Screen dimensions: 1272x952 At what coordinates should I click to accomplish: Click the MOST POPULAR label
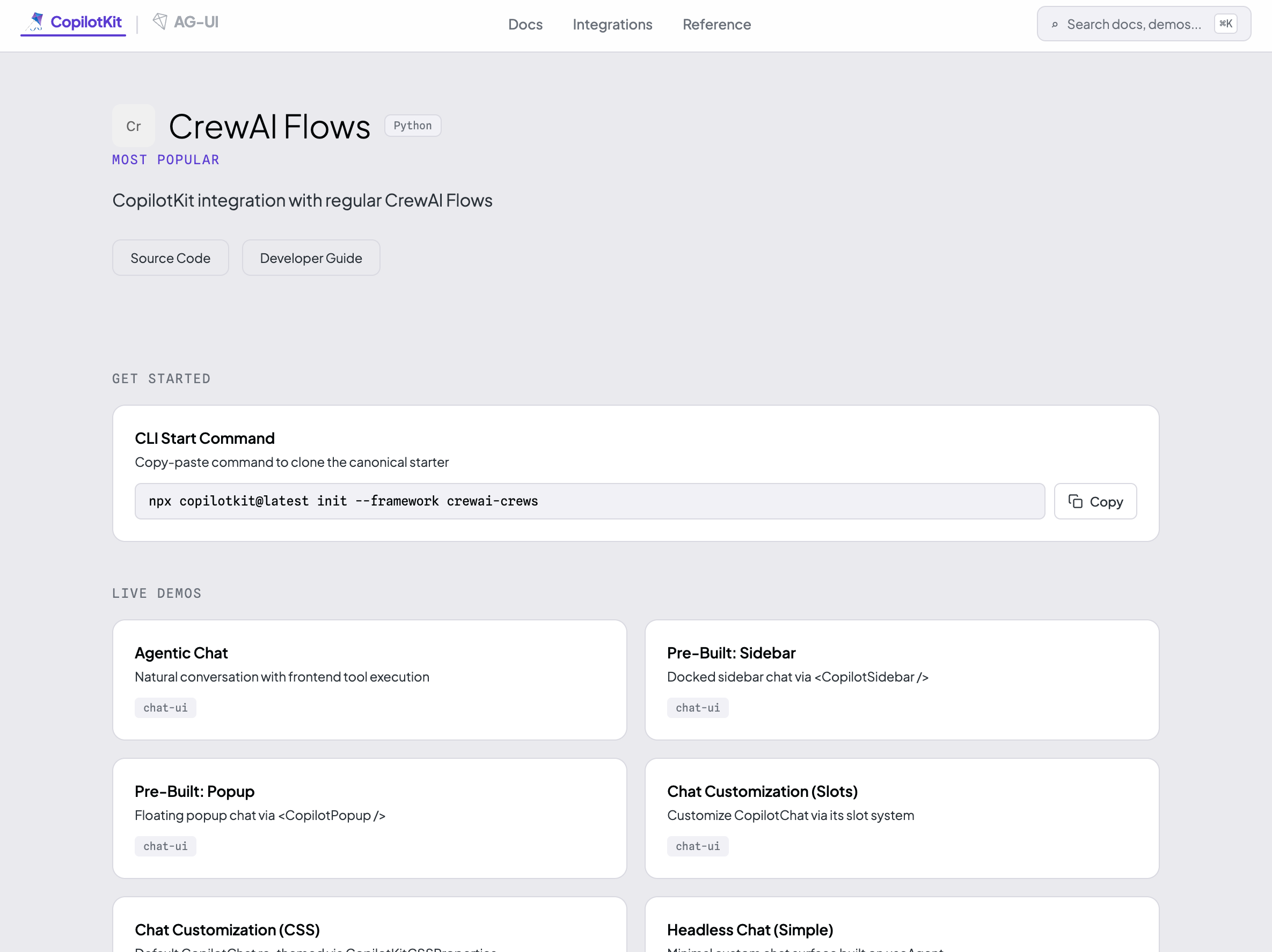coord(166,160)
